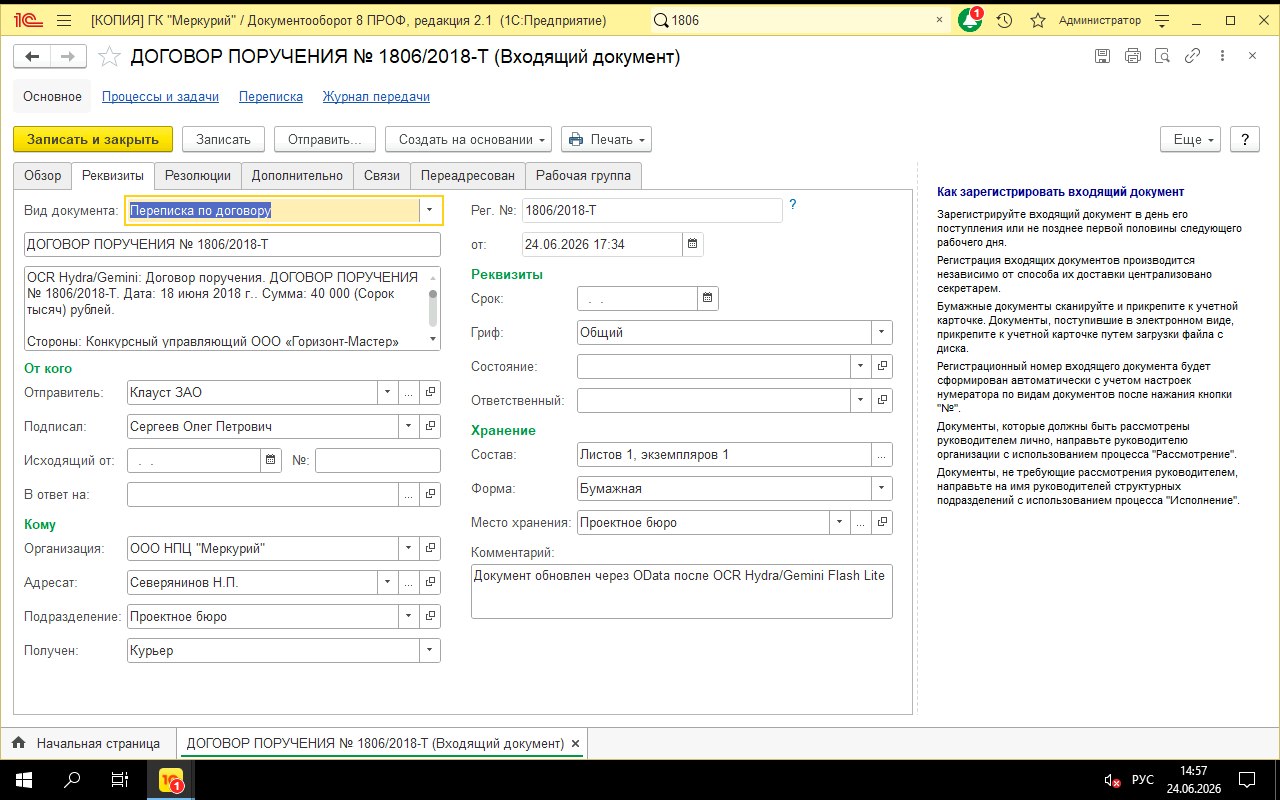This screenshot has height=800, width=1280.
Task: Expand the Форма dropdown arrow
Action: 882,488
